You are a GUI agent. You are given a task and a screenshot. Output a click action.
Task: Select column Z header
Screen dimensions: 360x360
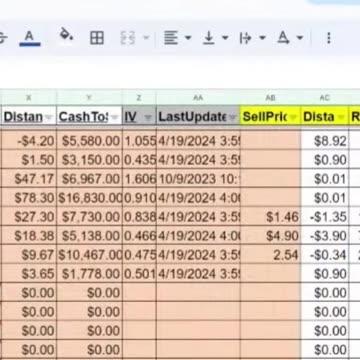[139, 98]
